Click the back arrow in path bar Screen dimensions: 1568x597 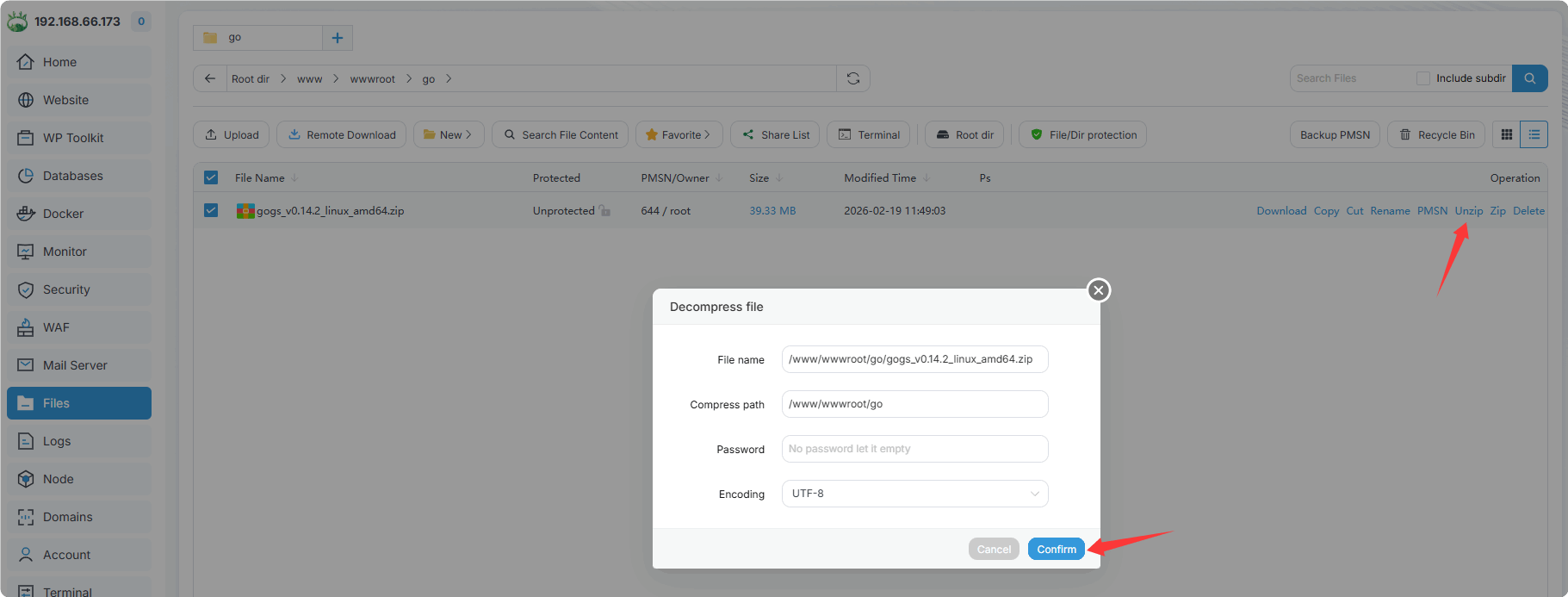pos(210,78)
